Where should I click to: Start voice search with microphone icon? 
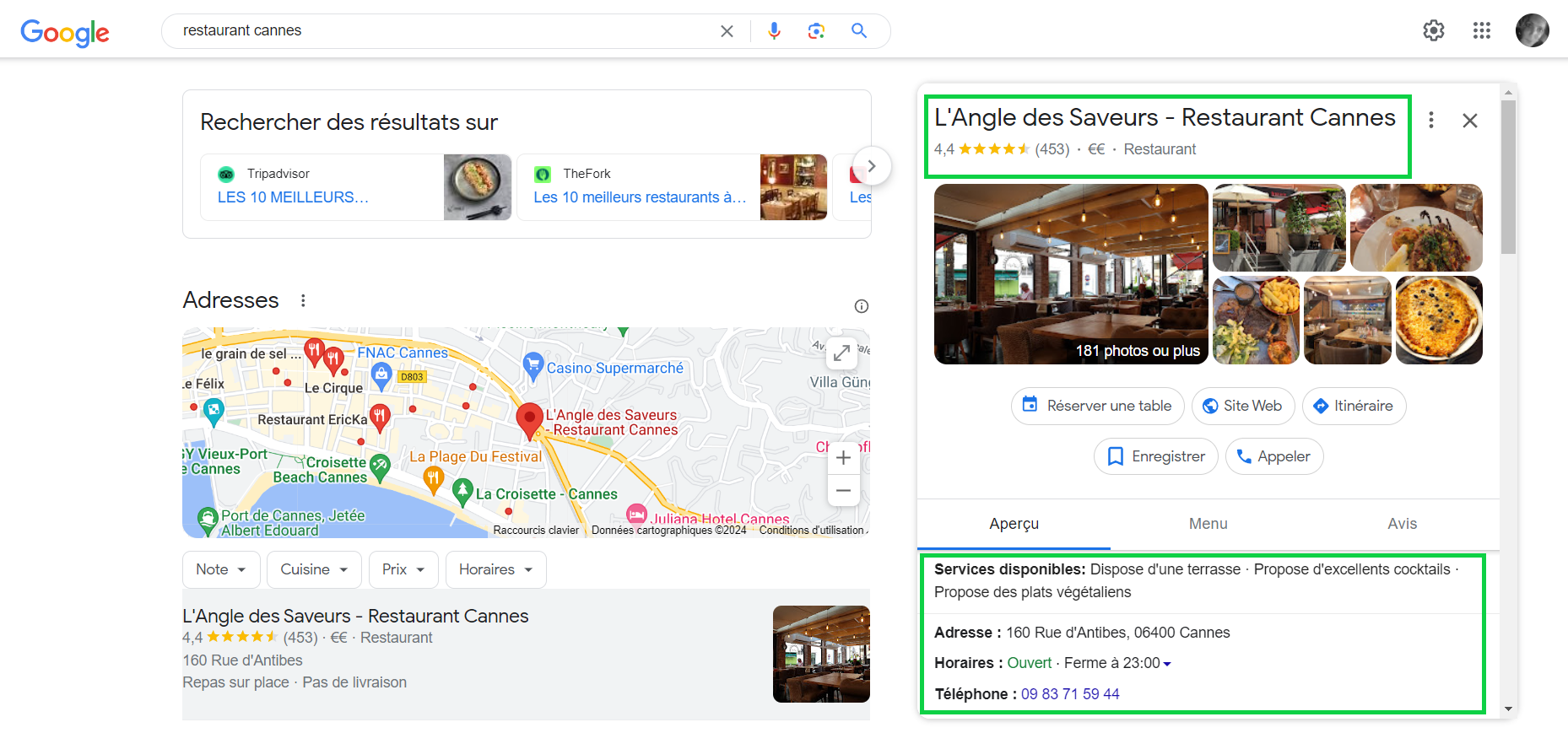pos(774,31)
